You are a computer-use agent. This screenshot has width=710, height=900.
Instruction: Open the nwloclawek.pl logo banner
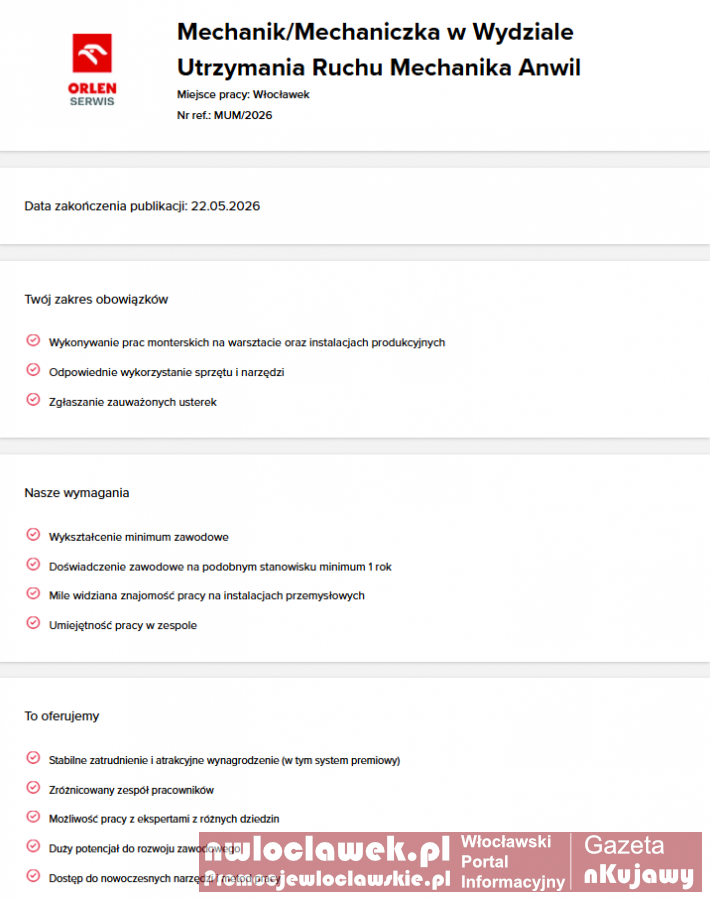click(x=325, y=862)
